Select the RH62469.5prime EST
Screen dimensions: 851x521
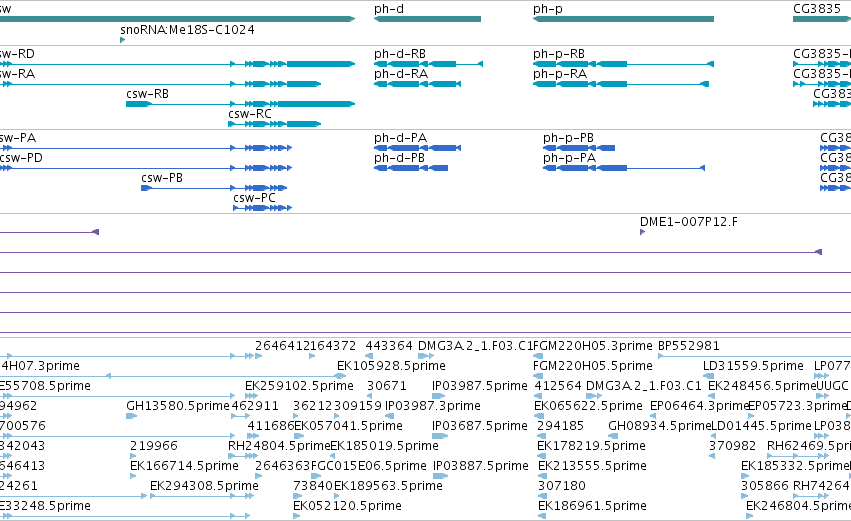click(809, 446)
